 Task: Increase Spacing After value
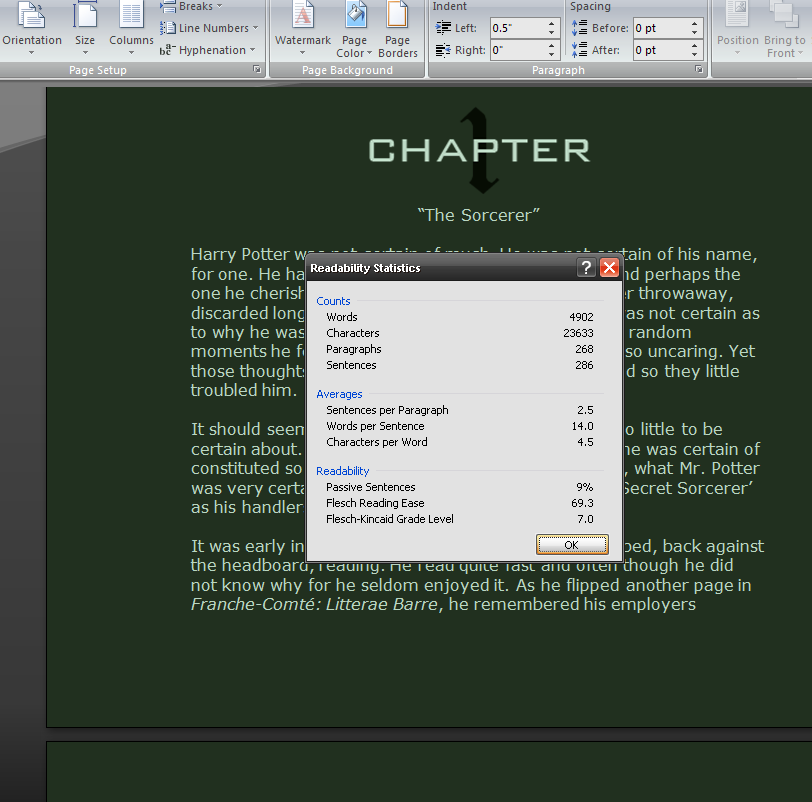tap(694, 46)
